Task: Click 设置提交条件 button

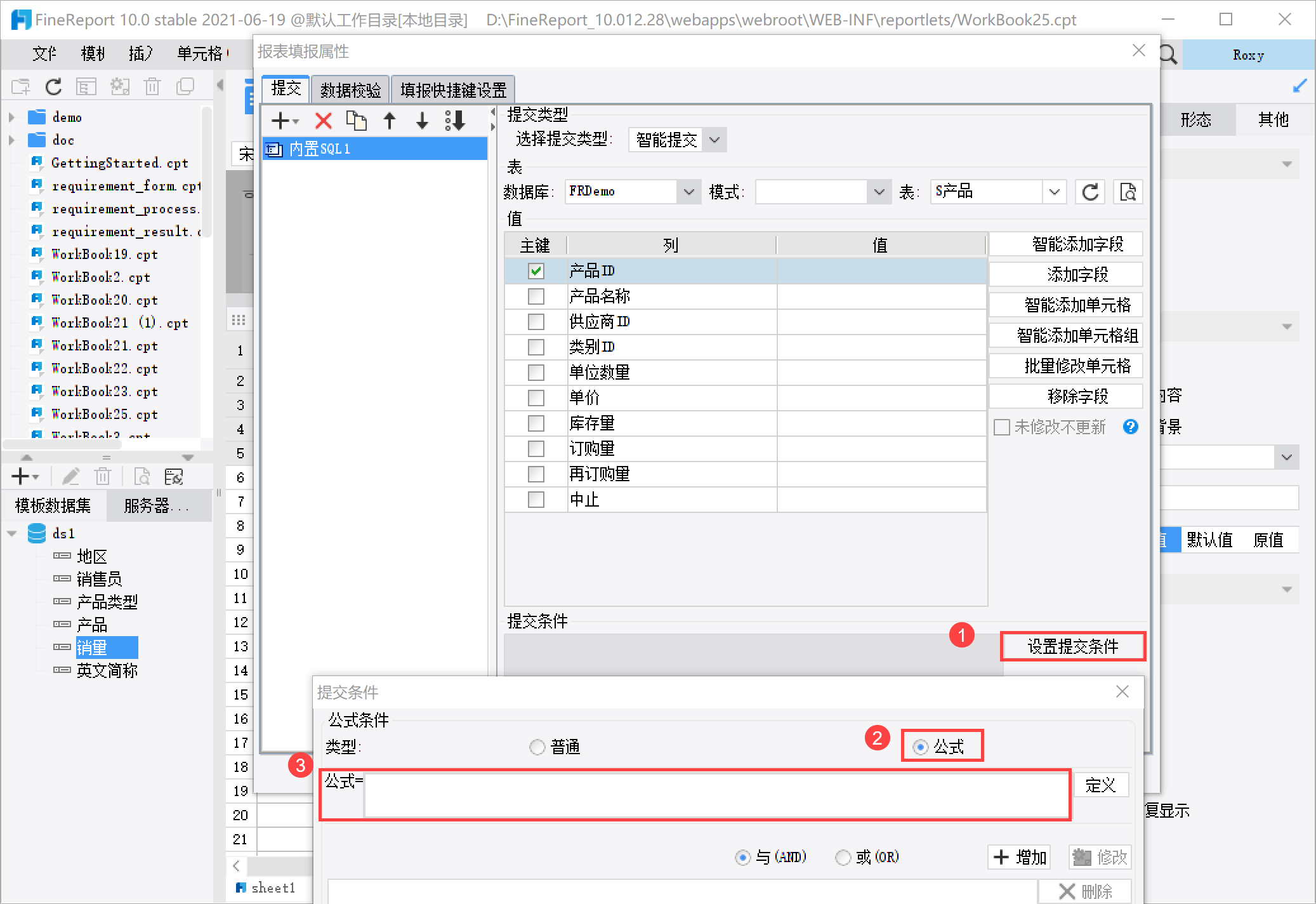Action: [1073, 646]
